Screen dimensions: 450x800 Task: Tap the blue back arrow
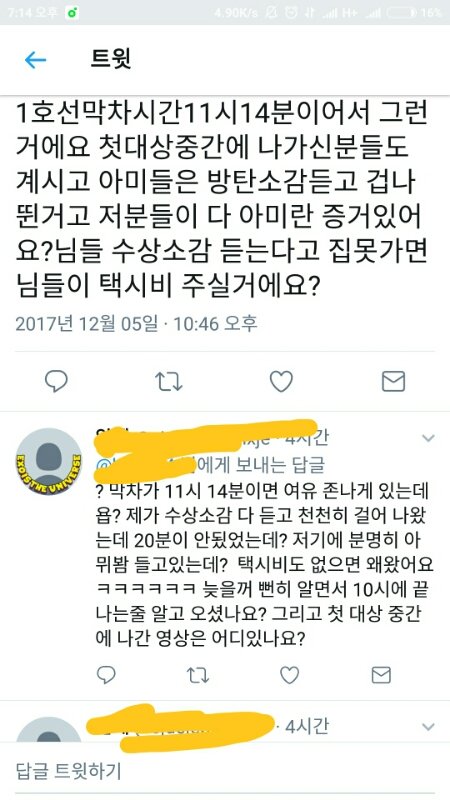point(35,60)
